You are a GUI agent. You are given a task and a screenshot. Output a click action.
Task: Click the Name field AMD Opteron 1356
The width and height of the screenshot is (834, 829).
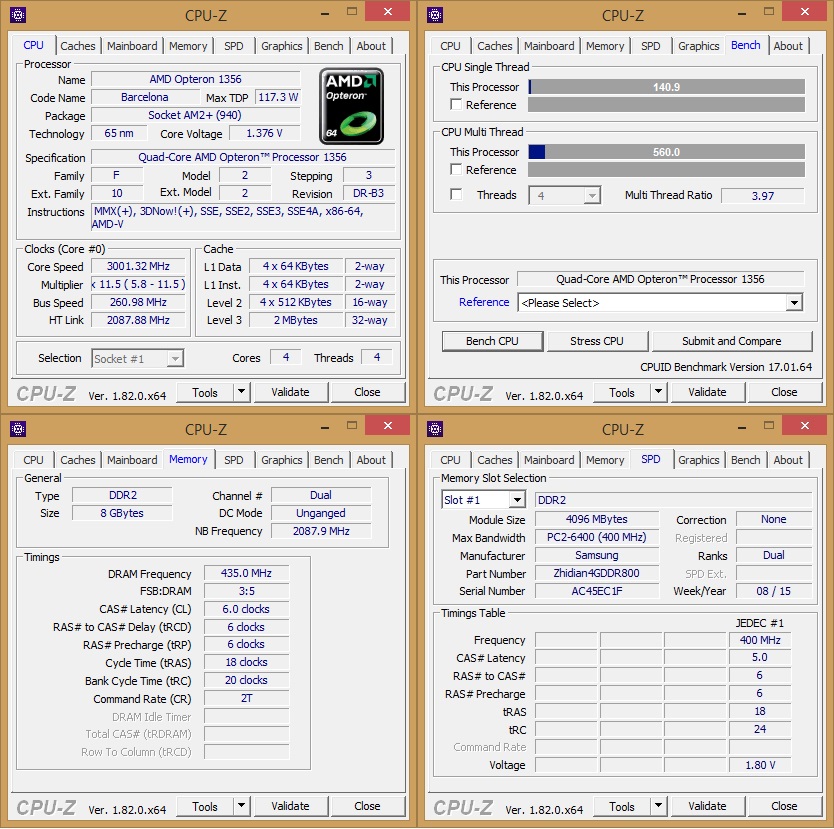click(x=195, y=79)
